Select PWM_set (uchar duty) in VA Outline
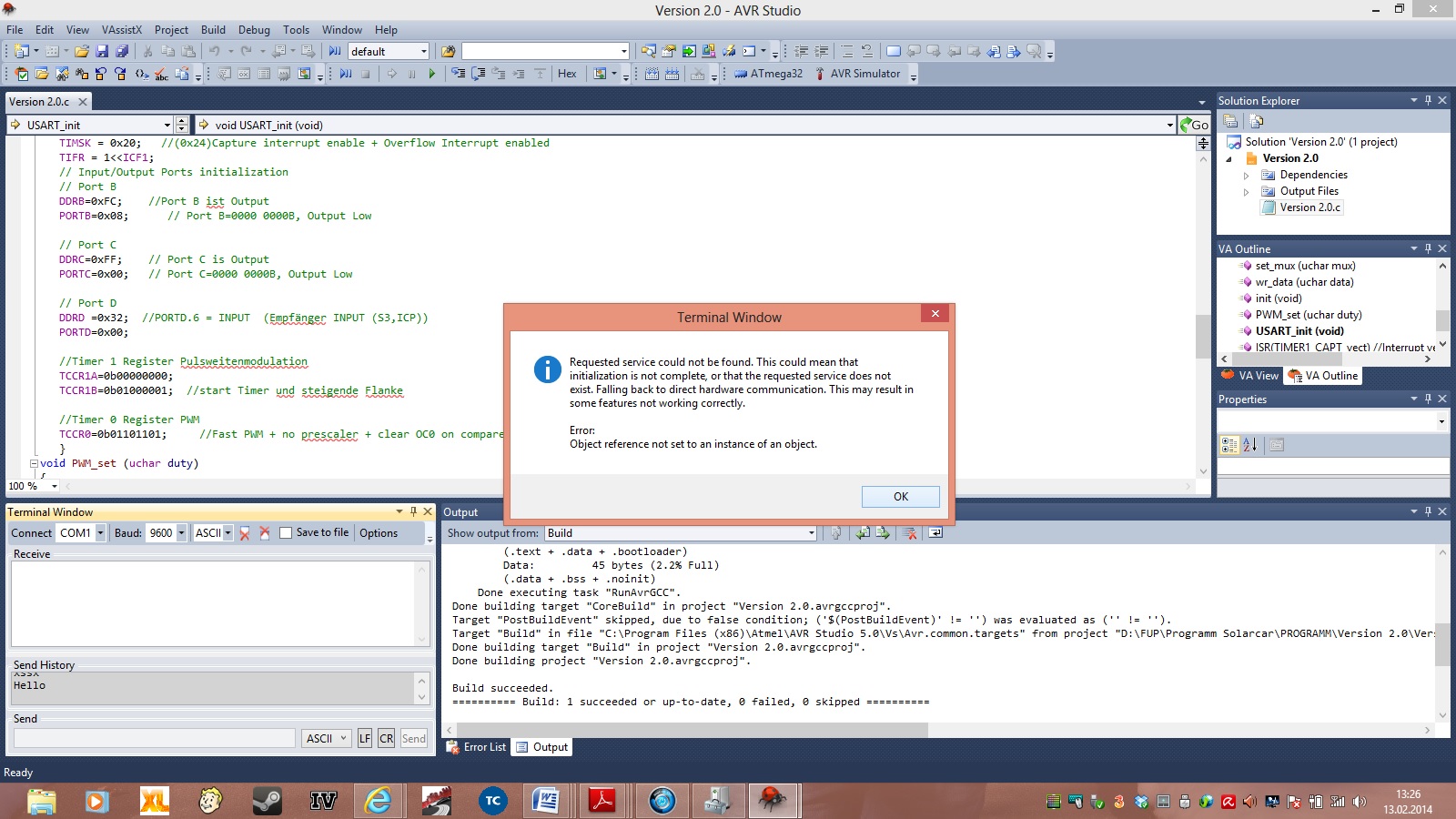Screen dimensions: 1456x819 (1309, 315)
